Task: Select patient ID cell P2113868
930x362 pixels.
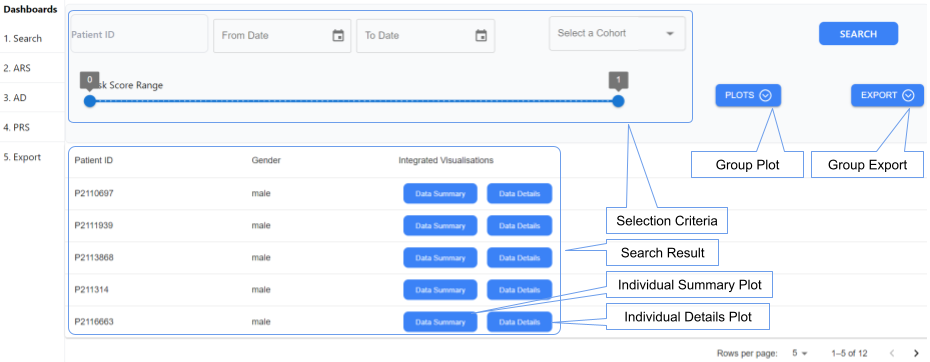Action: tap(94, 258)
